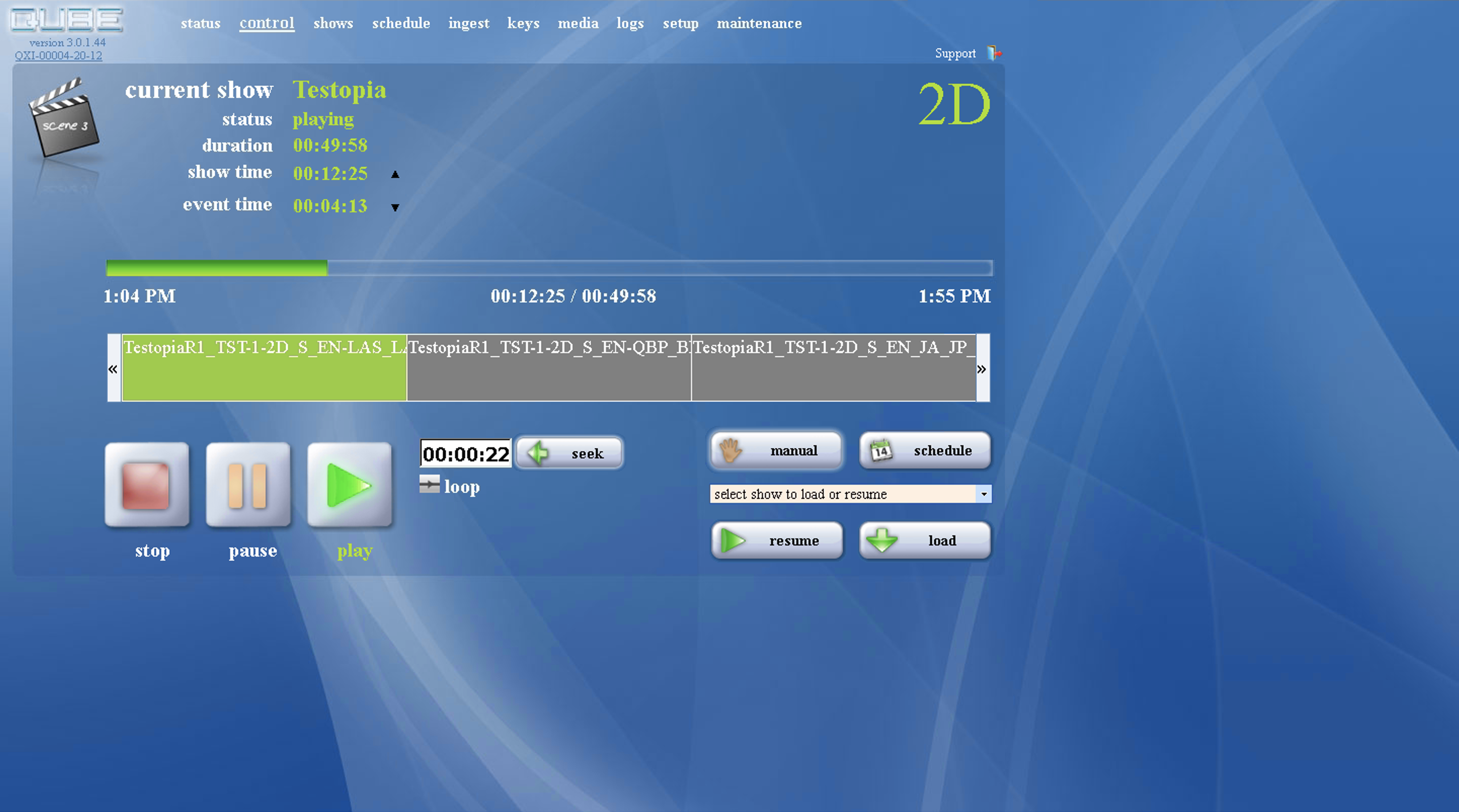Click the Testopia show title

339,90
